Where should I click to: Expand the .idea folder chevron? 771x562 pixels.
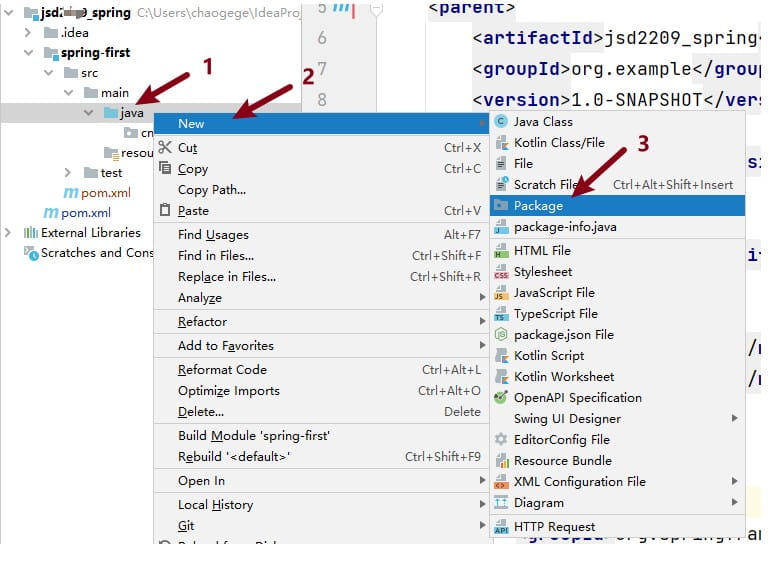point(28,33)
